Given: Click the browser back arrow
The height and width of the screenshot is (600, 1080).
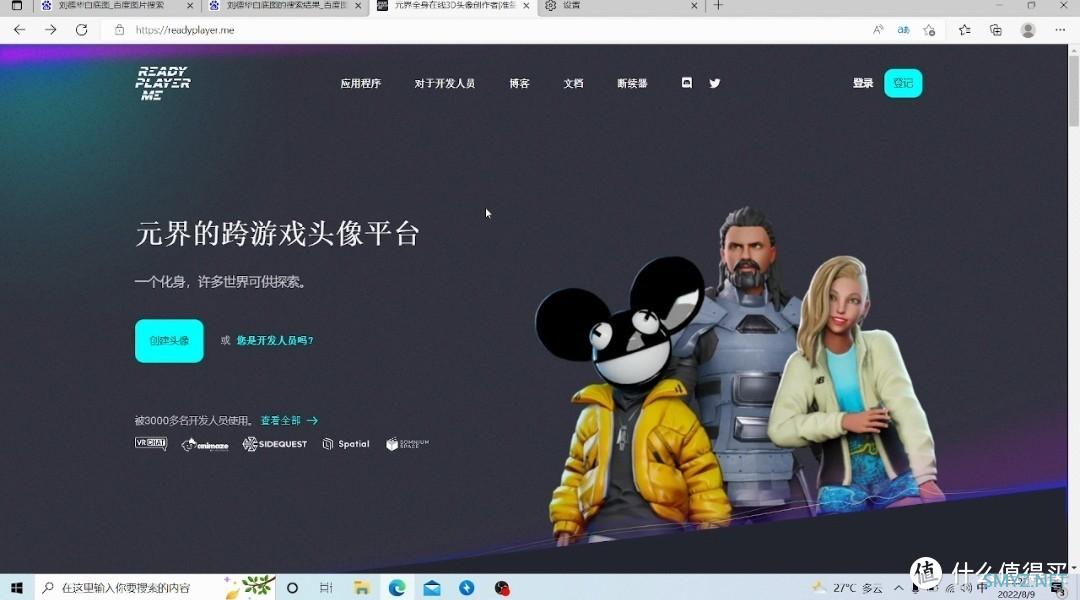Looking at the screenshot, I should [x=19, y=30].
